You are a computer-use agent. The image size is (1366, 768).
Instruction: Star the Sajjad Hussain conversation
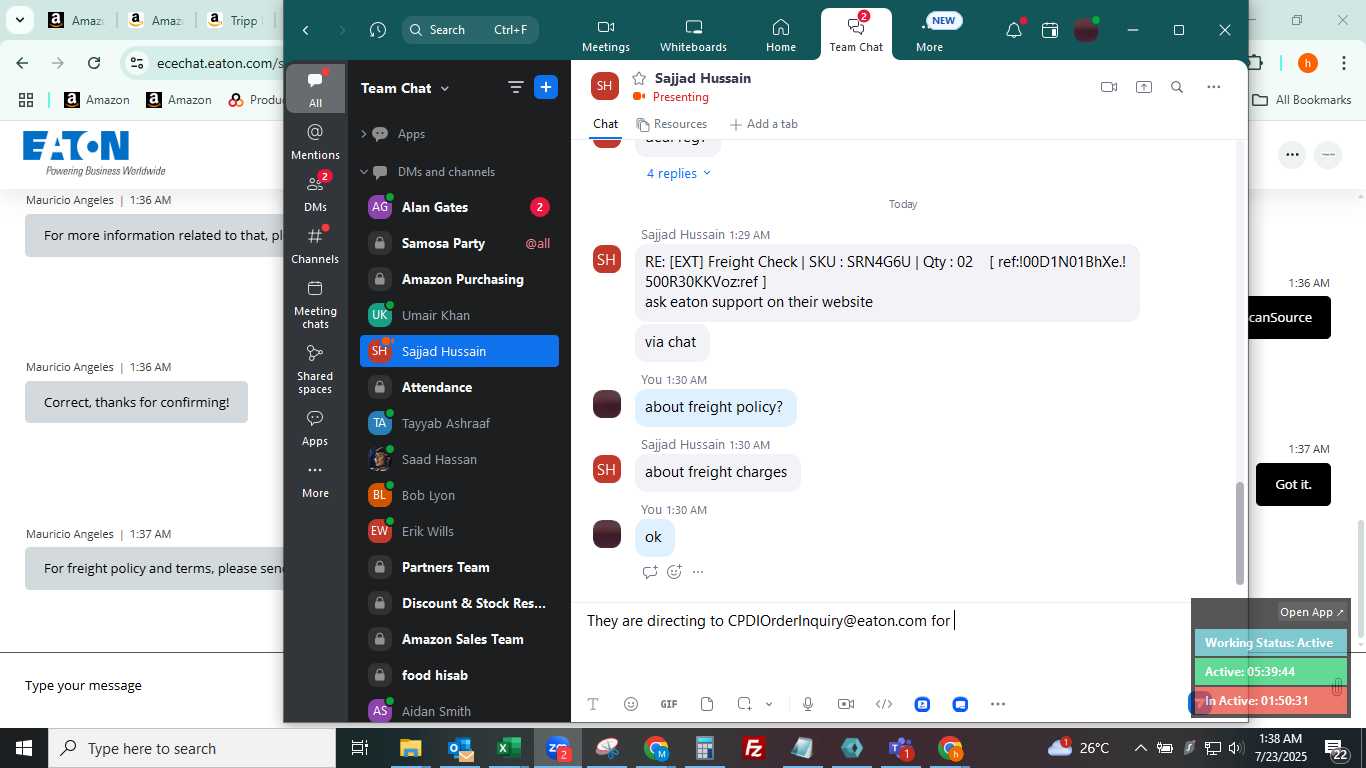coord(639,78)
